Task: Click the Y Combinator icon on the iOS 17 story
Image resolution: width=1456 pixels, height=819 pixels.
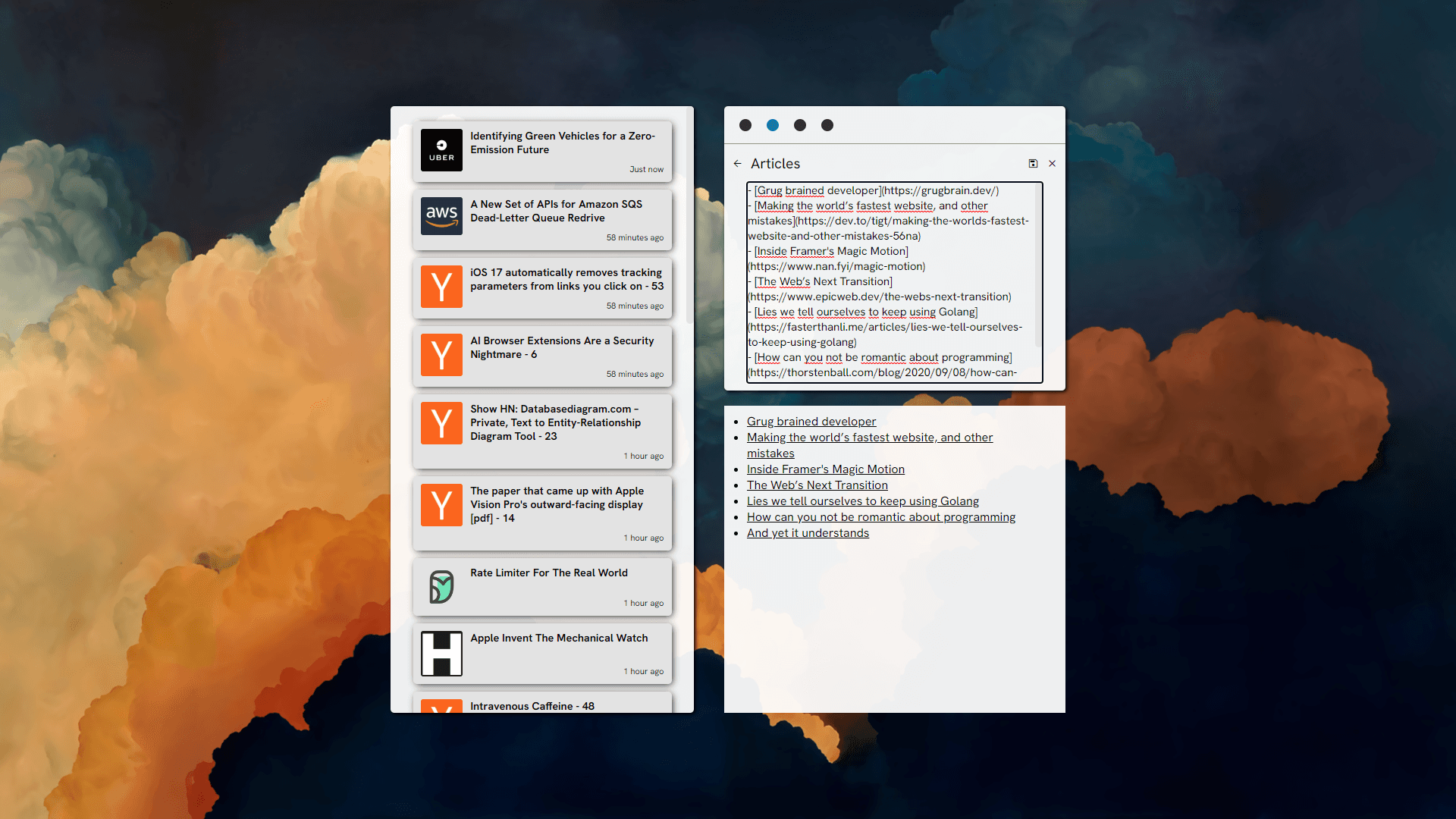Action: [441, 287]
